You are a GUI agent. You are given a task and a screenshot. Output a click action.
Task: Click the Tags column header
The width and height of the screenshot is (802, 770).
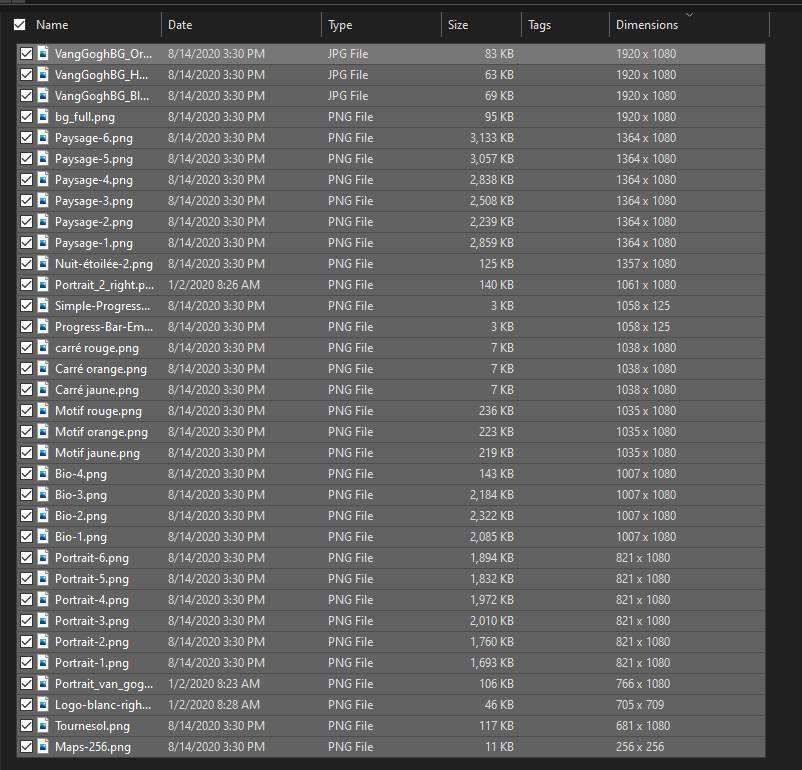[540, 25]
